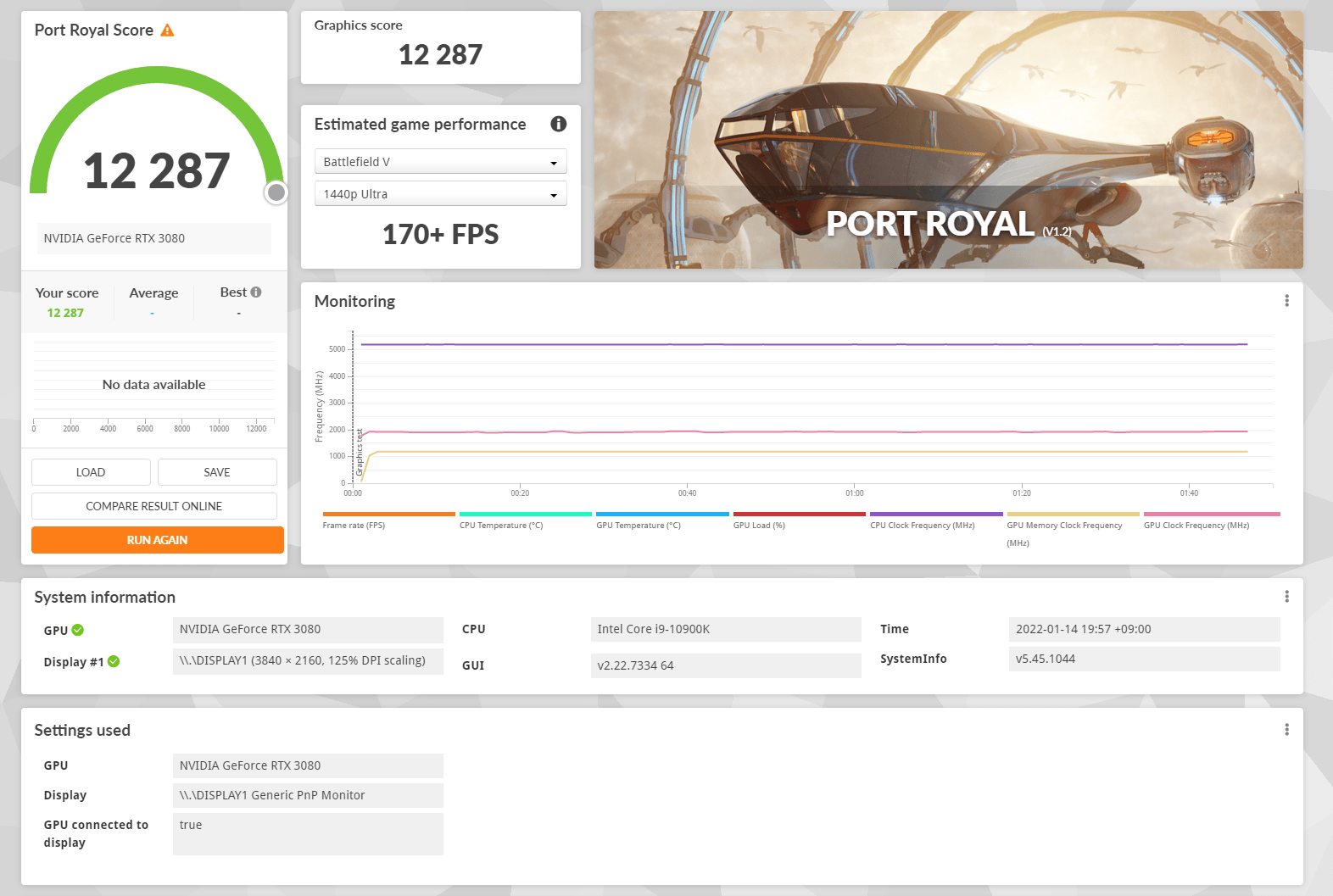Click COMPARE RESULT ONLINE button

point(154,506)
